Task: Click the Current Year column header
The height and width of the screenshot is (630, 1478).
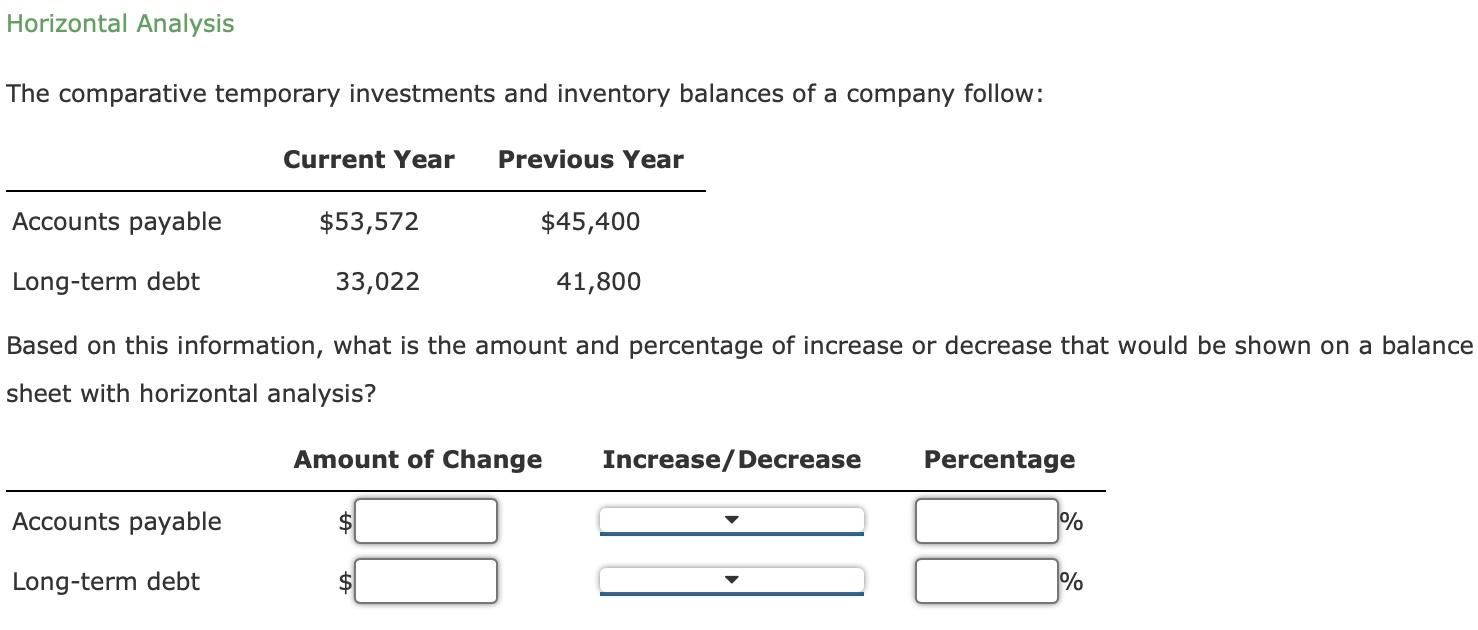Action: [x=369, y=159]
